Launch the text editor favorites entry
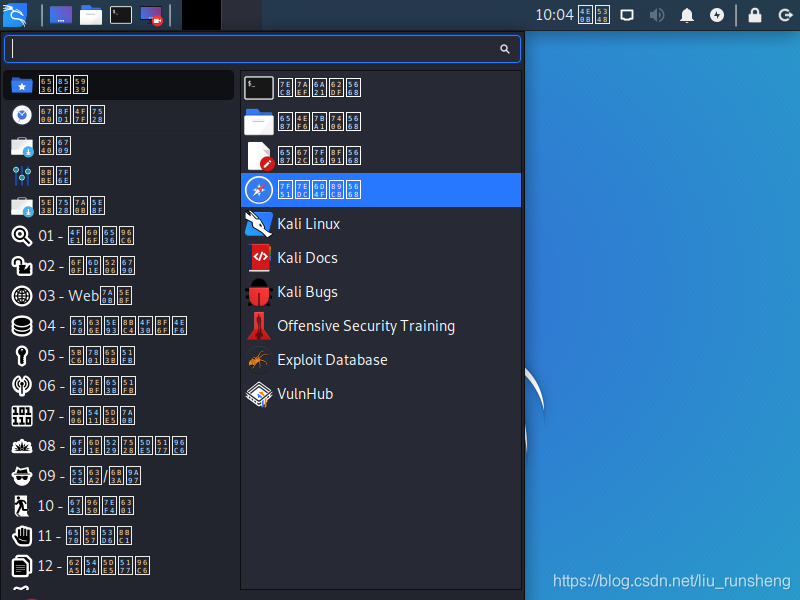The image size is (800, 600). (x=381, y=156)
